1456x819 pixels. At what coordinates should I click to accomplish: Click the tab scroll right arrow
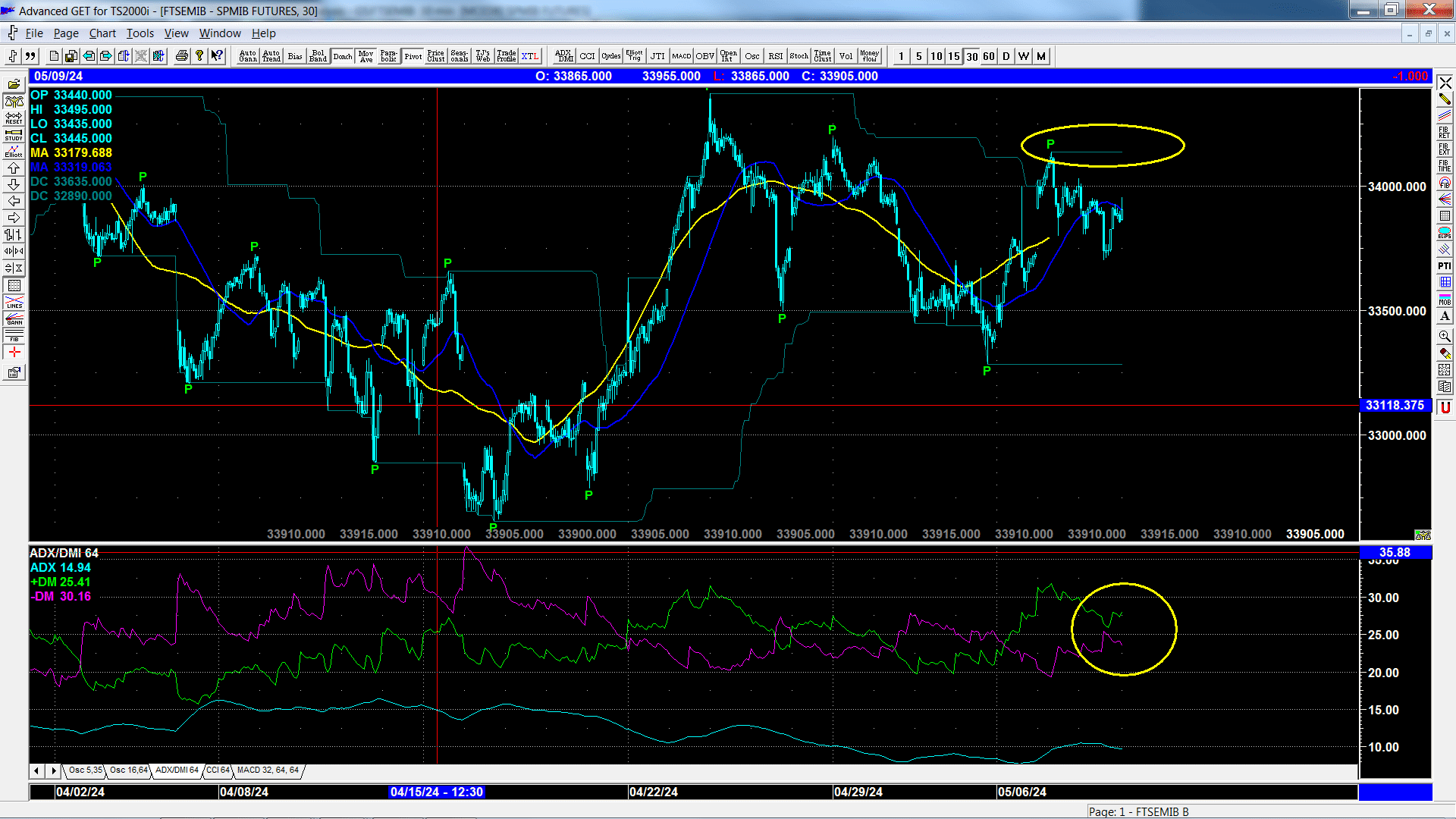click(x=53, y=770)
